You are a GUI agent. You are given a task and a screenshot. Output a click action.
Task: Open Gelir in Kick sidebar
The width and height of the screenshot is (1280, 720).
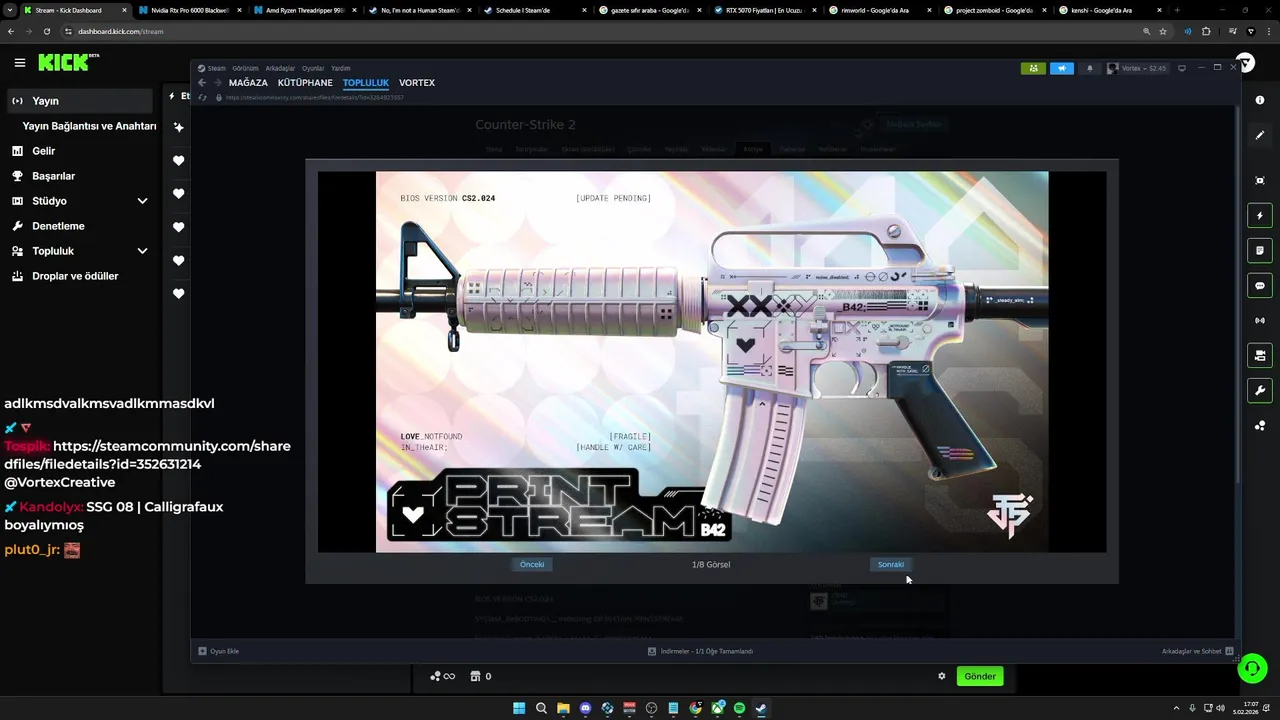point(81,151)
